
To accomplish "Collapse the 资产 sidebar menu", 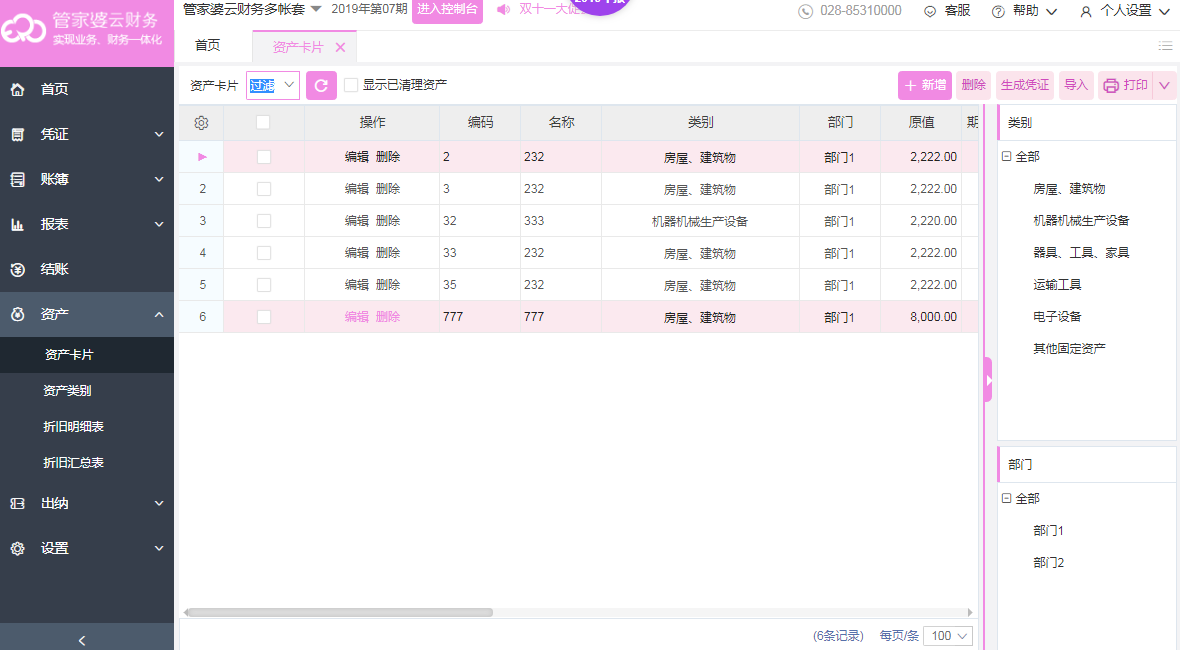I will click(x=159, y=314).
